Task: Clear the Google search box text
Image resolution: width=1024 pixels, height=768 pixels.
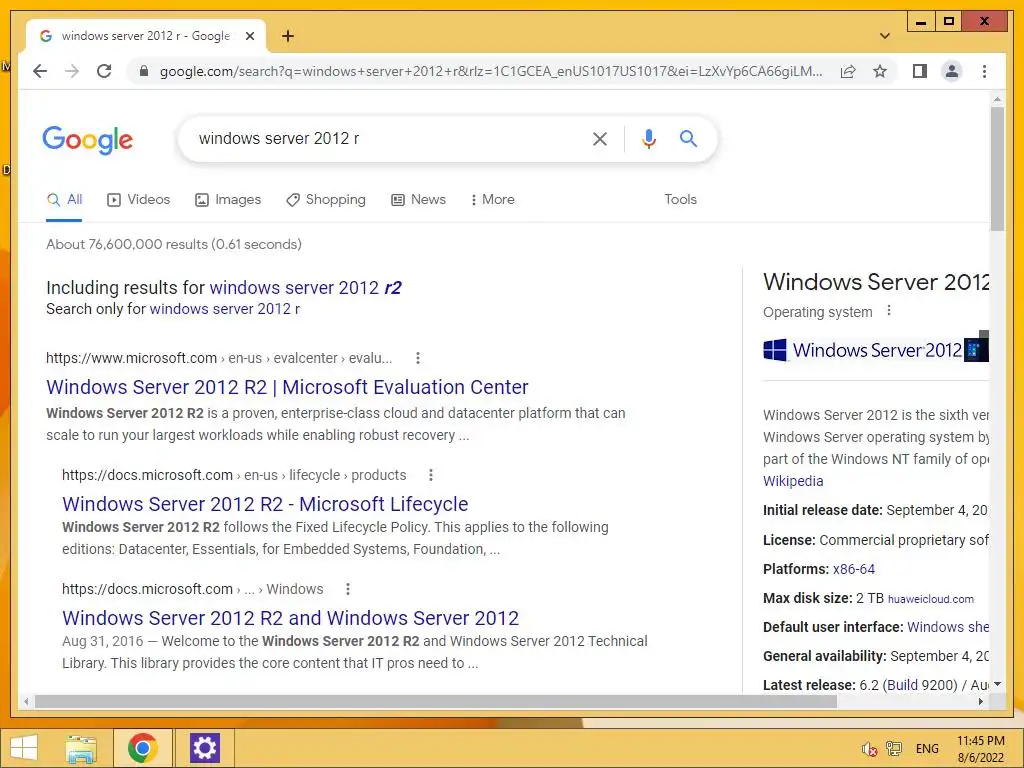Action: tap(600, 138)
